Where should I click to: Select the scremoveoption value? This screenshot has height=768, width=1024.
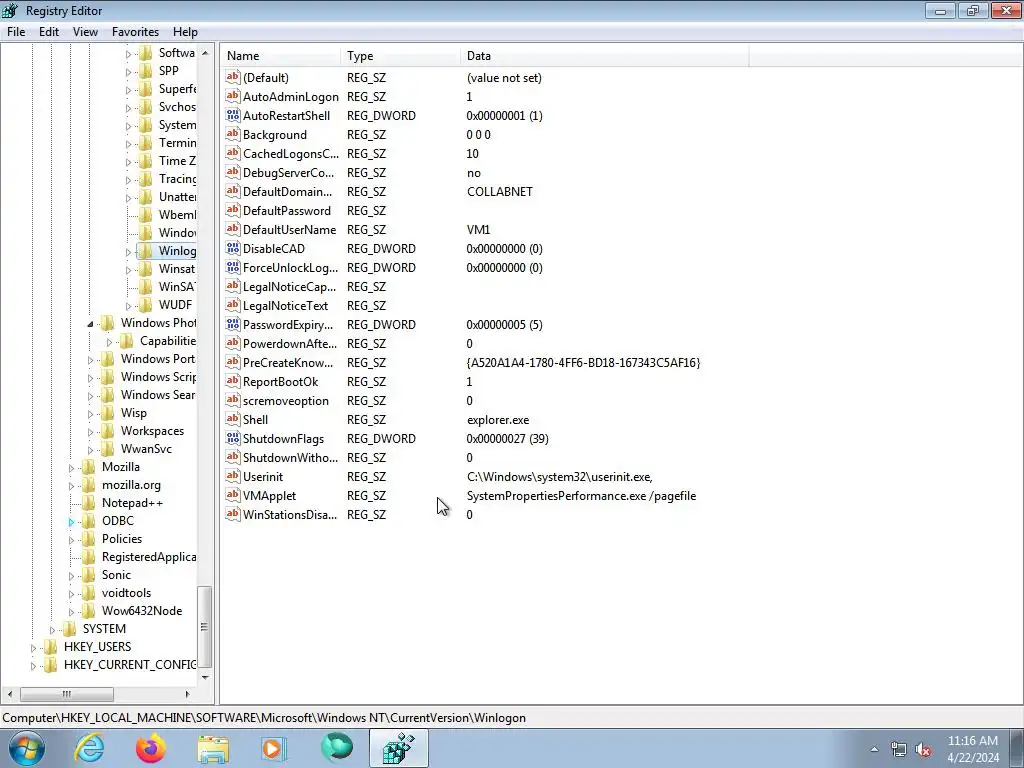coord(285,400)
